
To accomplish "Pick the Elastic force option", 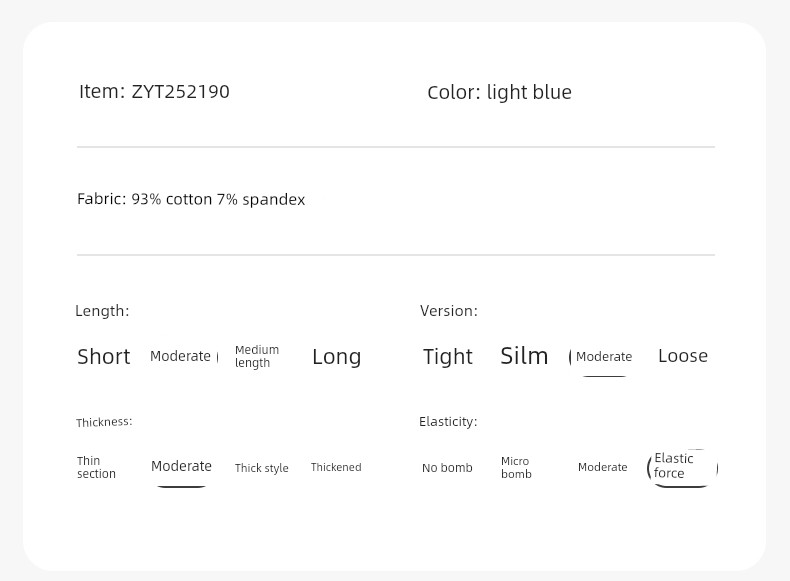I will coord(674,466).
